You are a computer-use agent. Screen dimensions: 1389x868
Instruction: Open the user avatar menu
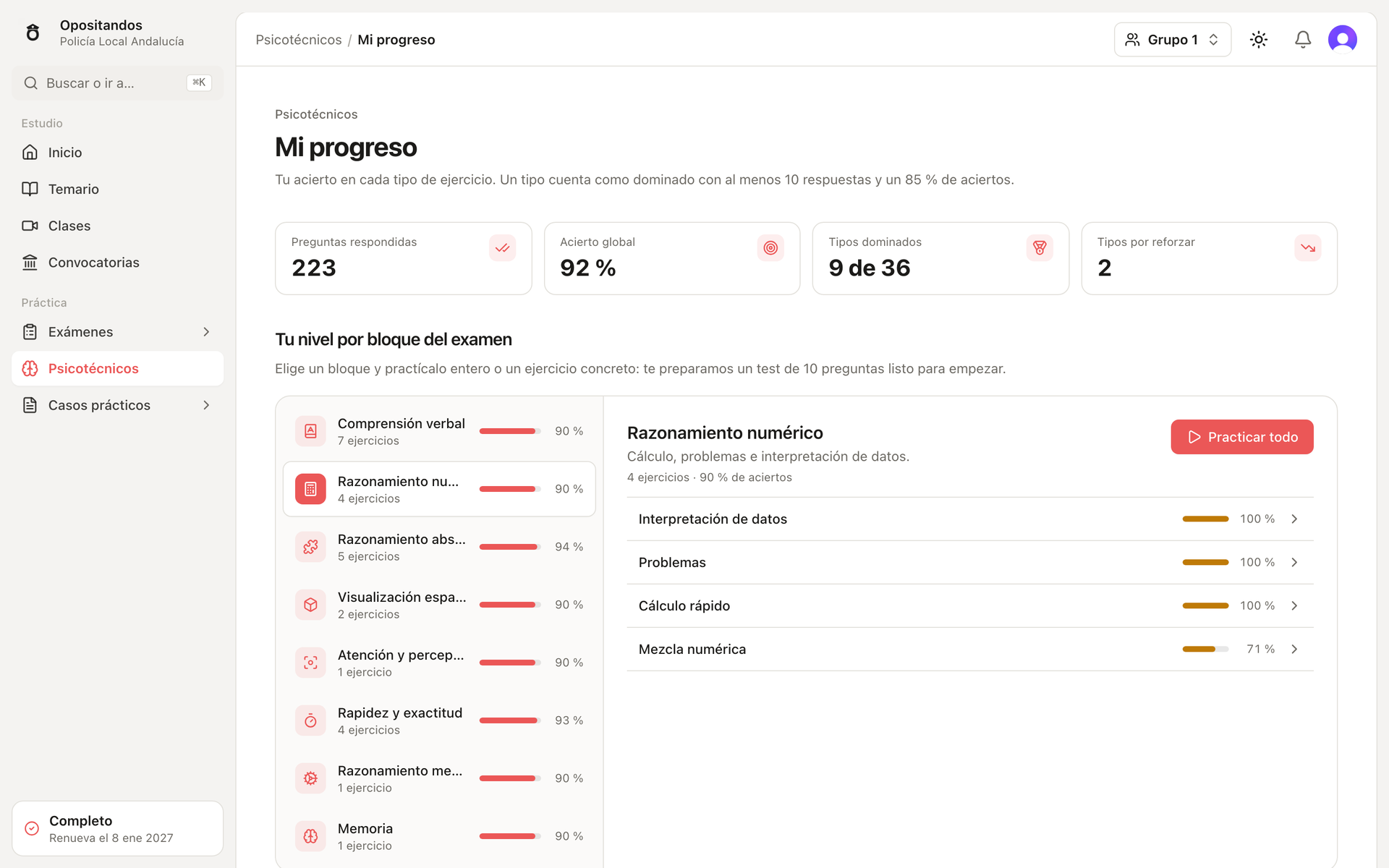pyautogui.click(x=1343, y=39)
